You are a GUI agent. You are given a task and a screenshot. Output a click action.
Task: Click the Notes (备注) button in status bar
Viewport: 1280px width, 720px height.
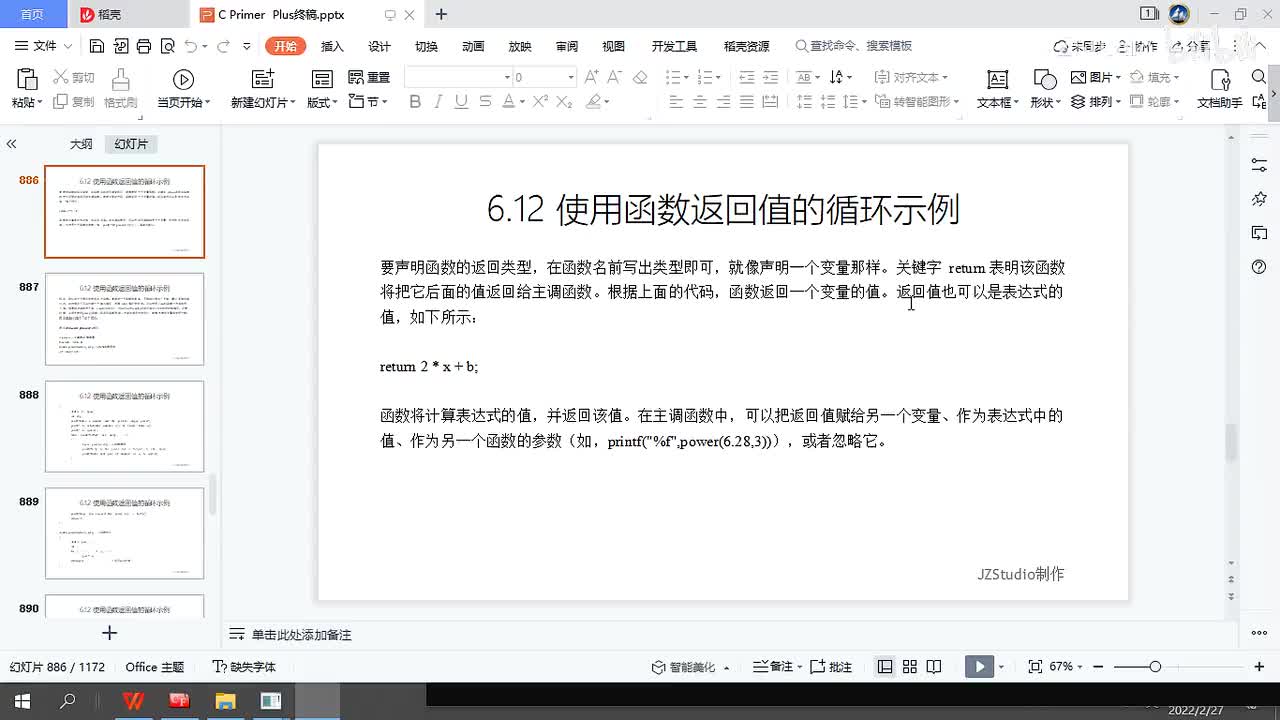776,667
